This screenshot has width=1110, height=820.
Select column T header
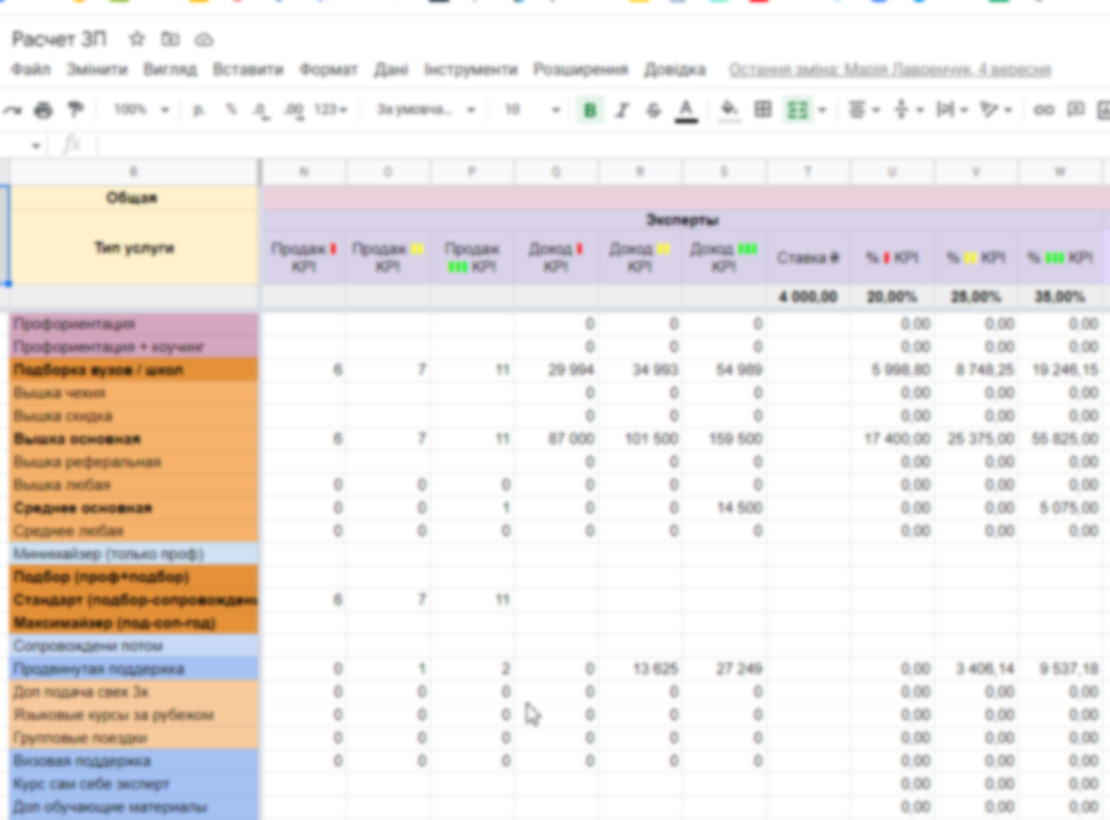pyautogui.click(x=808, y=171)
